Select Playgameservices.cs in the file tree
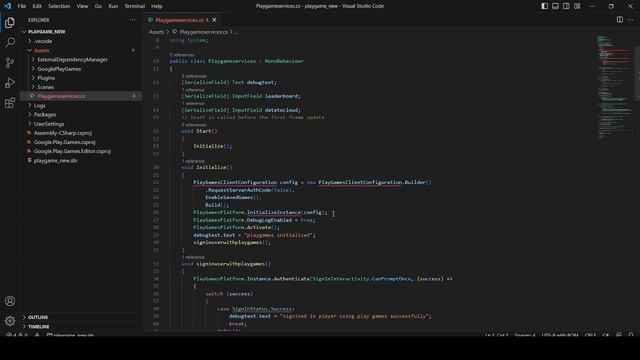Screen dimensions: 640x360 pyautogui.click(x=81, y=96)
